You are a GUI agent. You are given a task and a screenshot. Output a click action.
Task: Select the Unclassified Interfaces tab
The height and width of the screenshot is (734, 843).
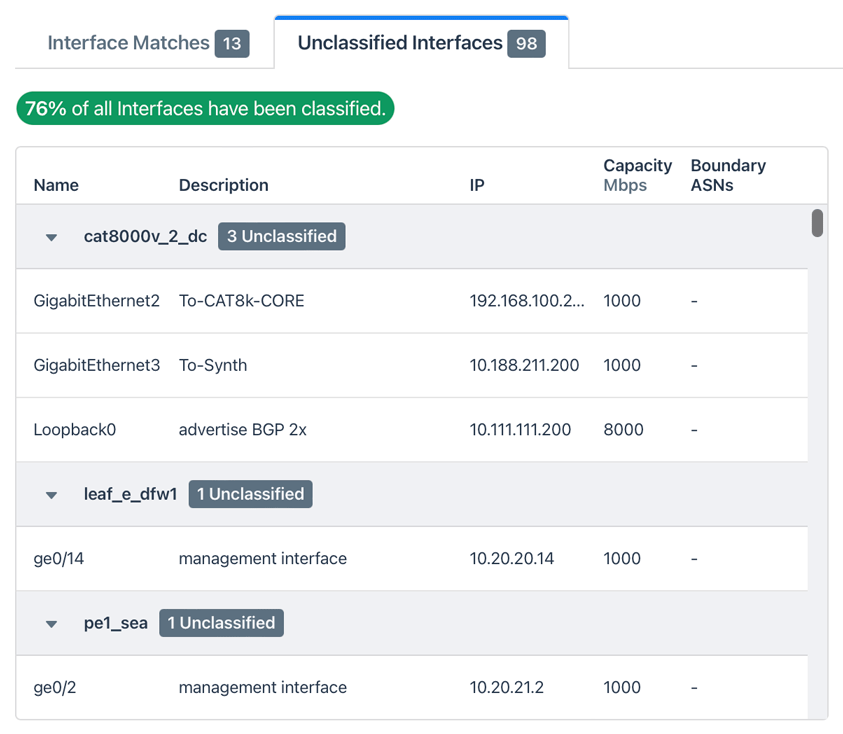coord(400,43)
